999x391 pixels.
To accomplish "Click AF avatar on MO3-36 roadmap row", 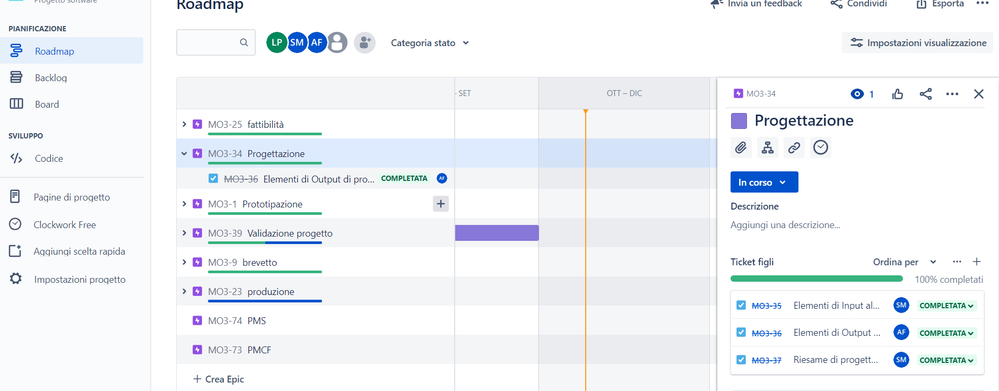I will click(x=442, y=178).
